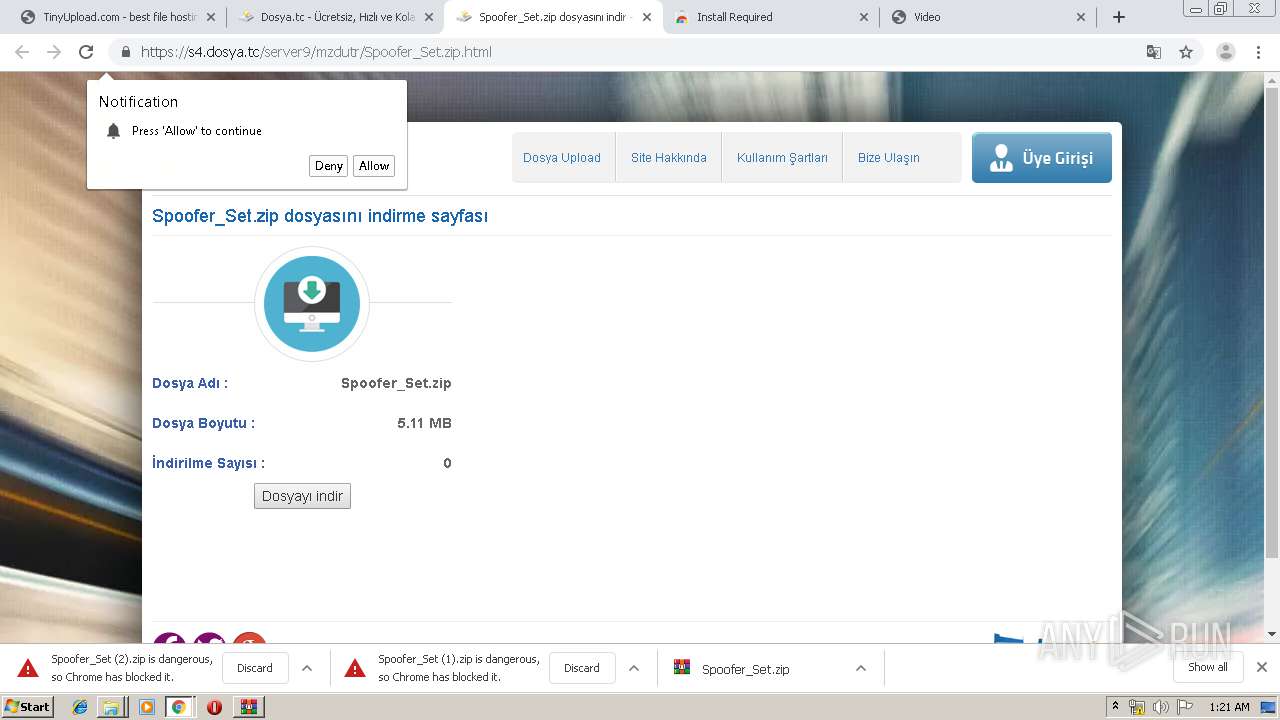Click the taskbar clock 1:21 AM
Screen dimensions: 1280x720
(1229, 707)
